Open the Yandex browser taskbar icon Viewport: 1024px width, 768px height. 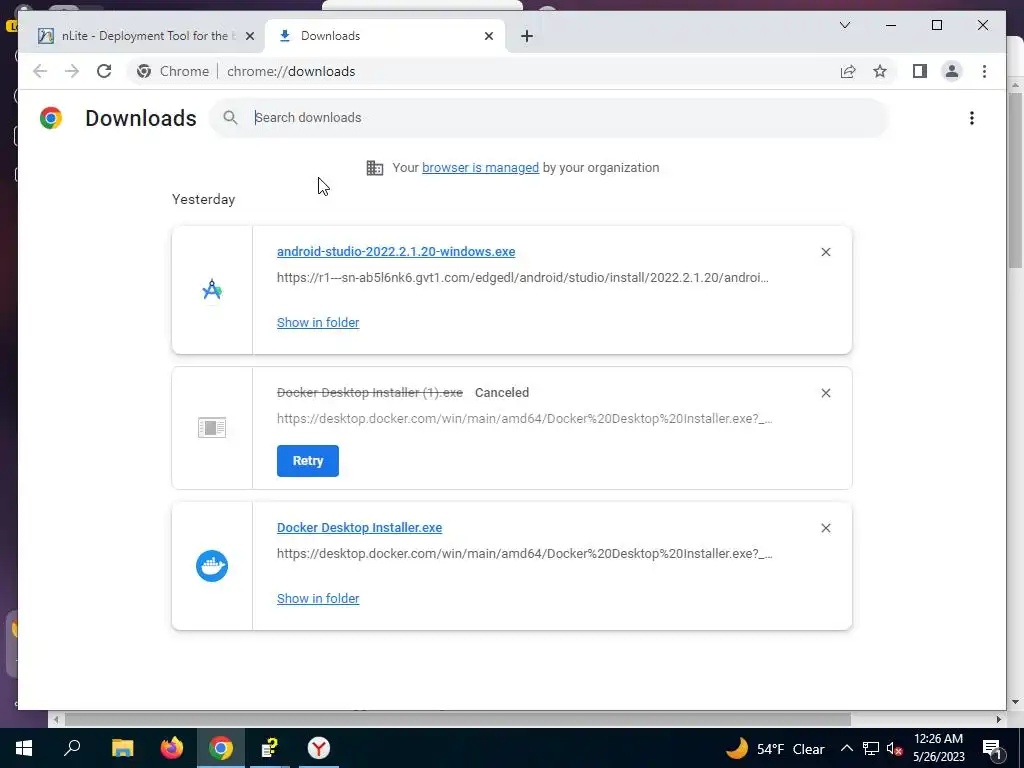coord(319,748)
